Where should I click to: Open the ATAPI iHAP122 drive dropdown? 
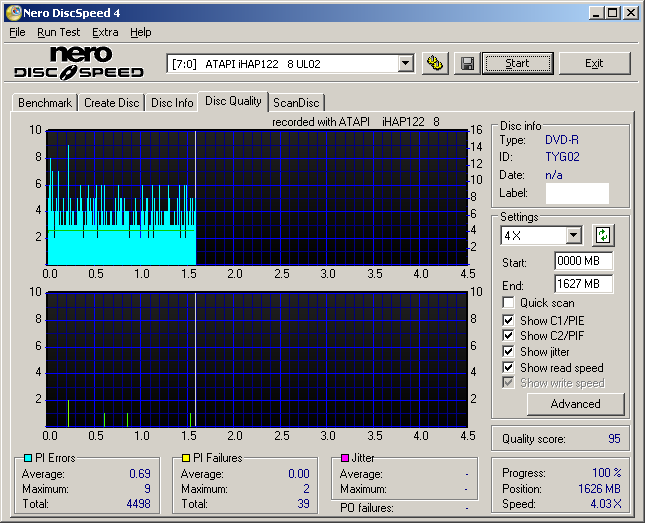pyautogui.click(x=405, y=63)
